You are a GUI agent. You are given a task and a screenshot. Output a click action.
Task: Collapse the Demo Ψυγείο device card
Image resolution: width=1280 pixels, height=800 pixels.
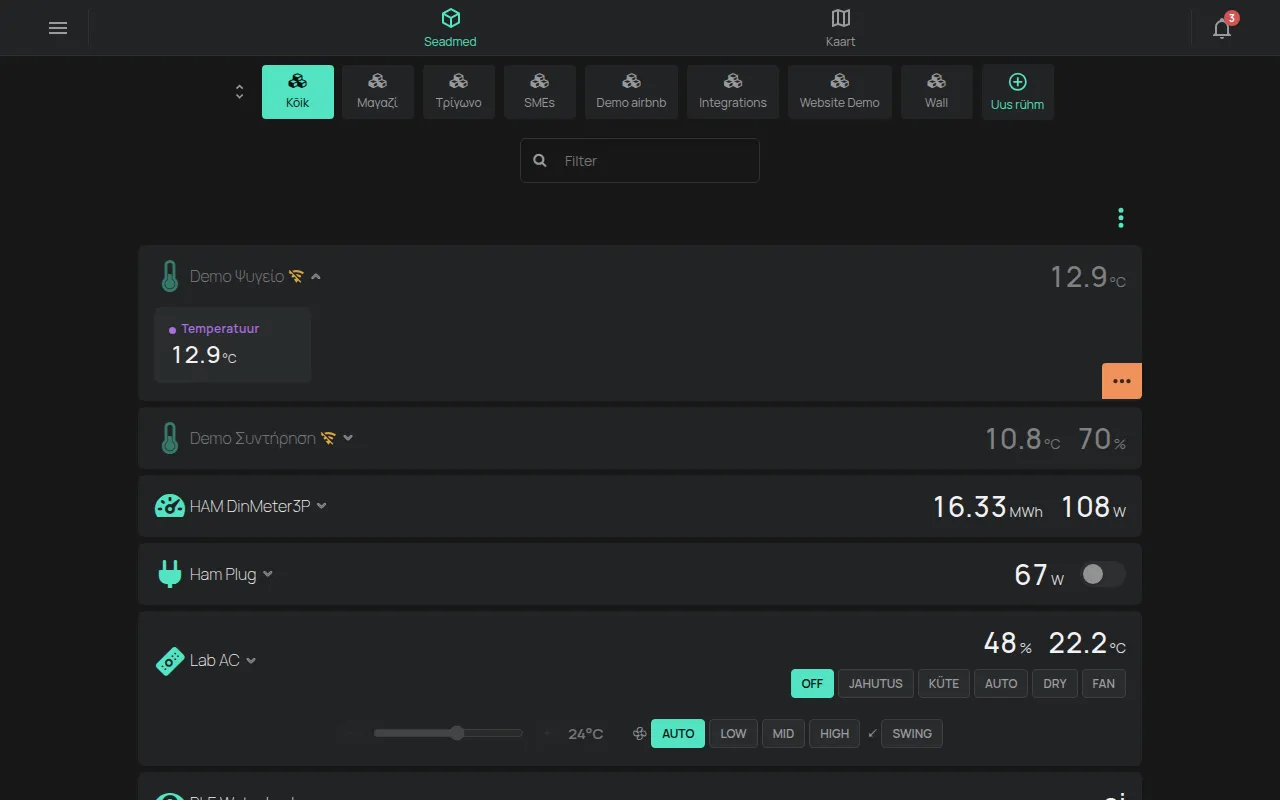click(316, 277)
